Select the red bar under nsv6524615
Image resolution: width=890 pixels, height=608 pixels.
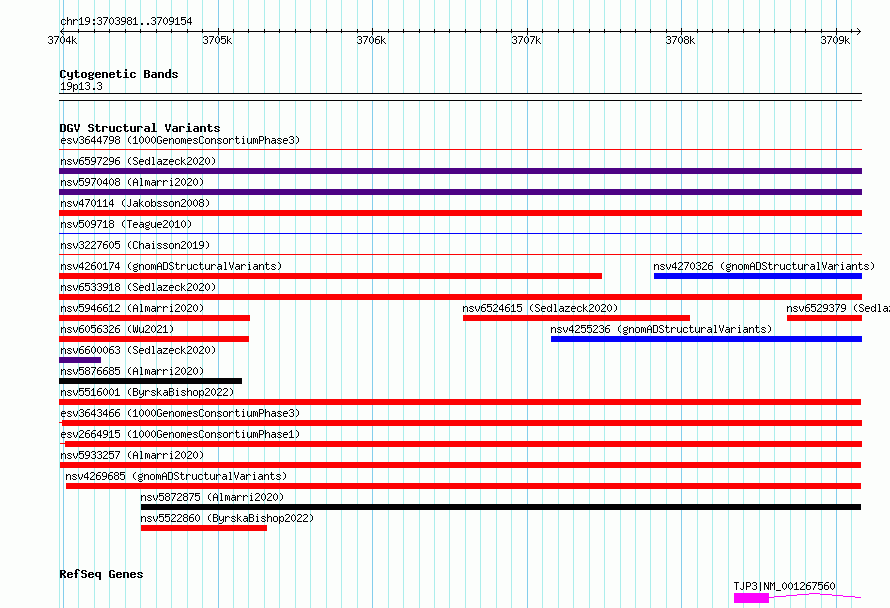(x=576, y=318)
